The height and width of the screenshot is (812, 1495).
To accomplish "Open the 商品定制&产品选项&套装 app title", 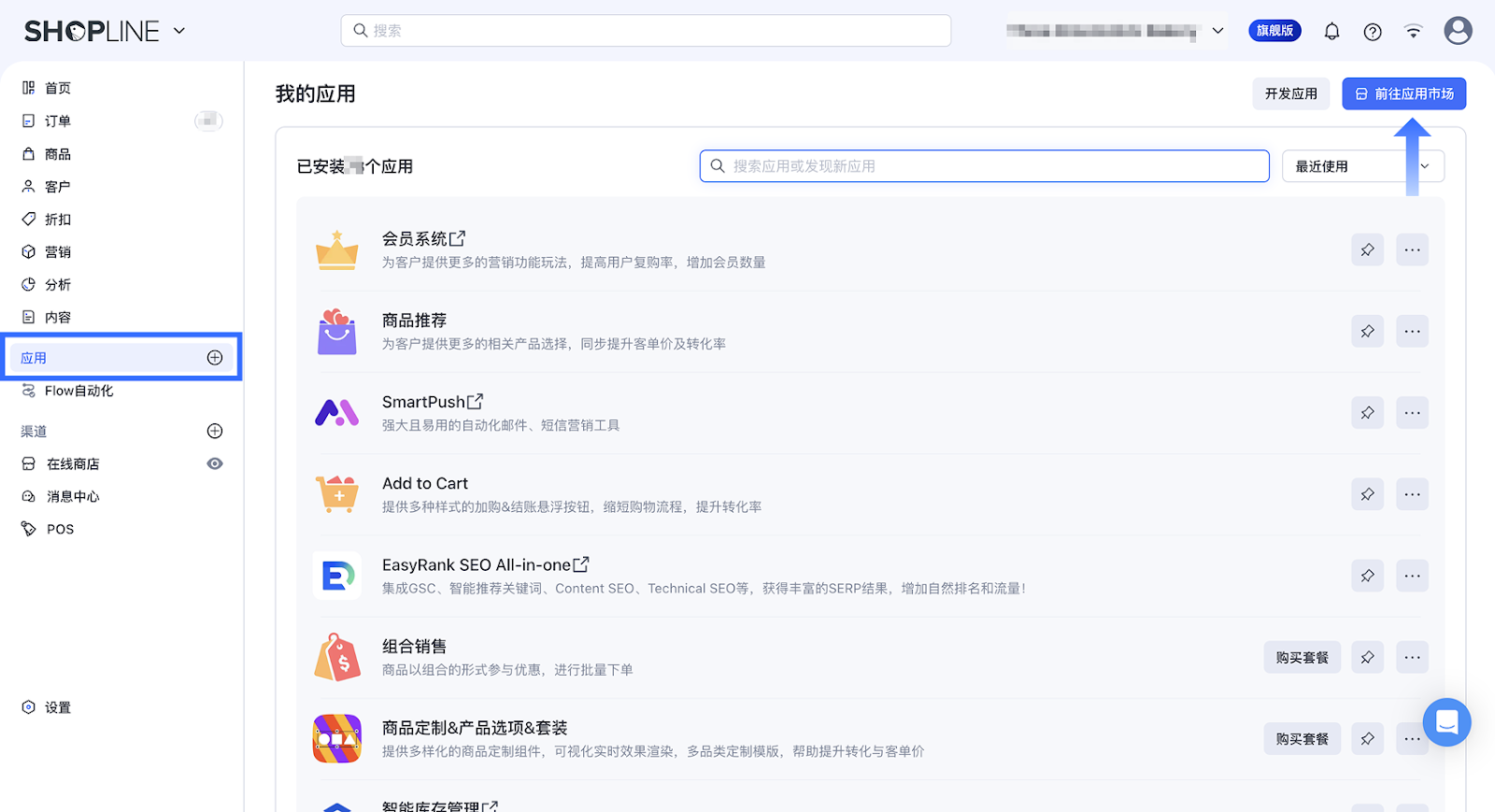I will click(475, 728).
